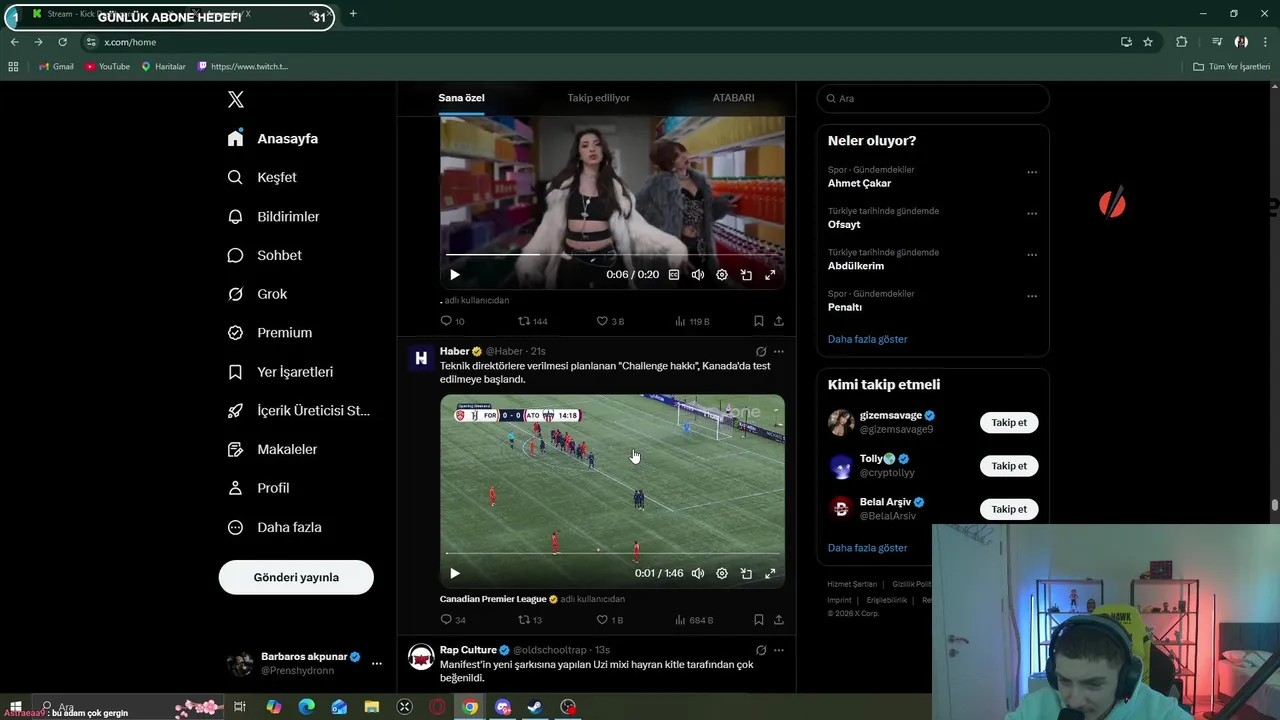
Task: Click the Makaleler icon
Action: coord(235,450)
